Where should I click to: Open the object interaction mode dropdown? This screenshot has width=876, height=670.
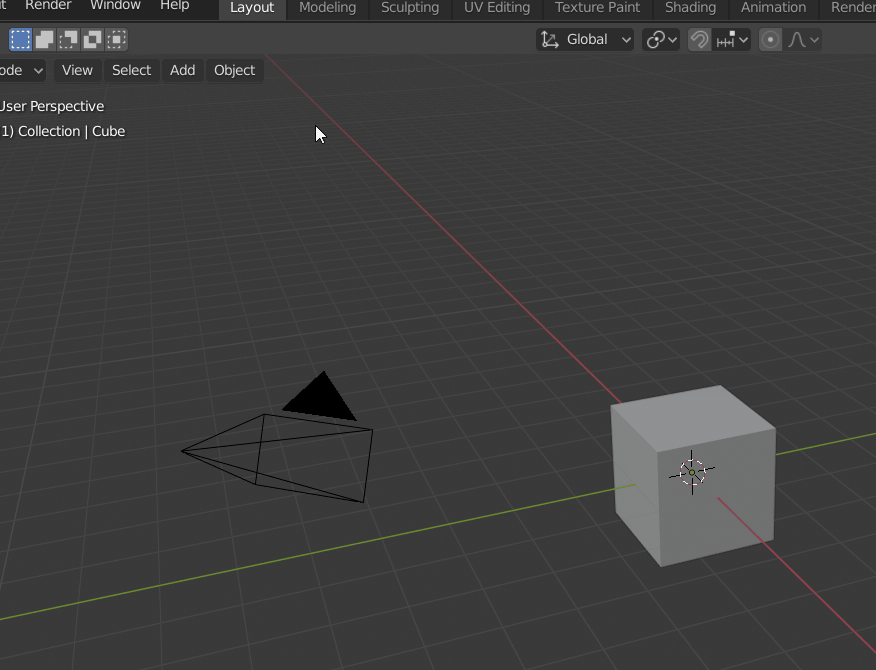click(22, 70)
